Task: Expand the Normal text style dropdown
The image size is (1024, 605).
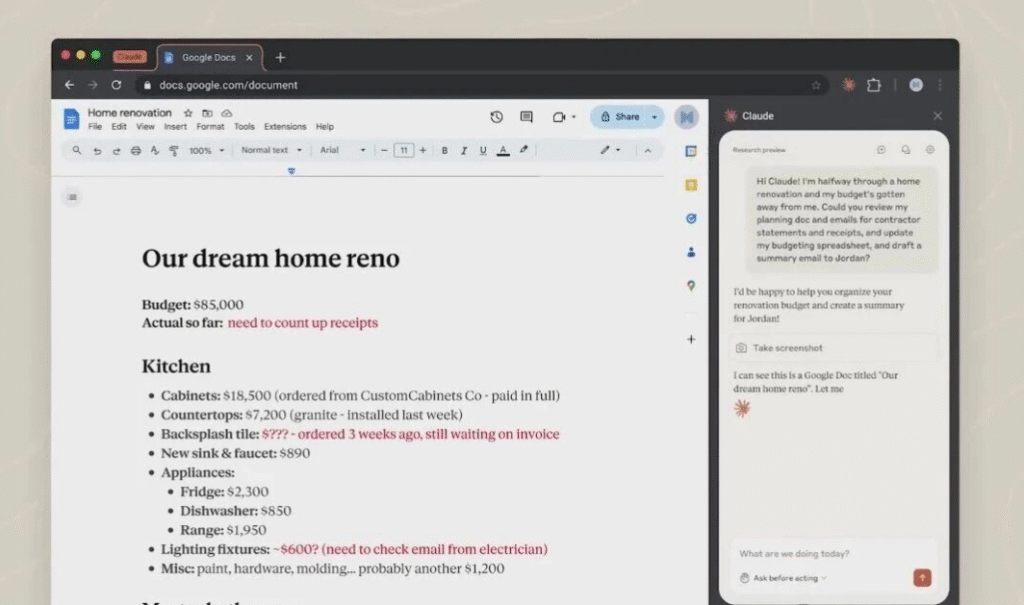Action: [x=271, y=151]
